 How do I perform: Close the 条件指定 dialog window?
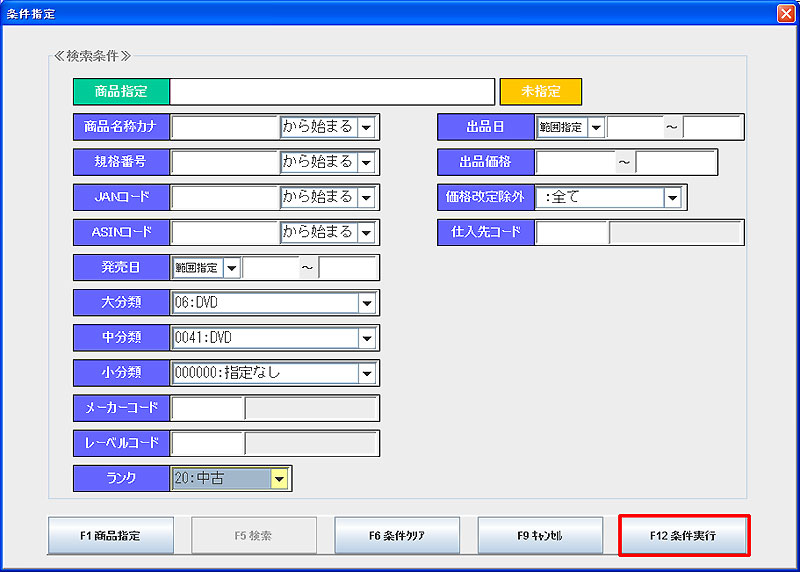click(785, 13)
